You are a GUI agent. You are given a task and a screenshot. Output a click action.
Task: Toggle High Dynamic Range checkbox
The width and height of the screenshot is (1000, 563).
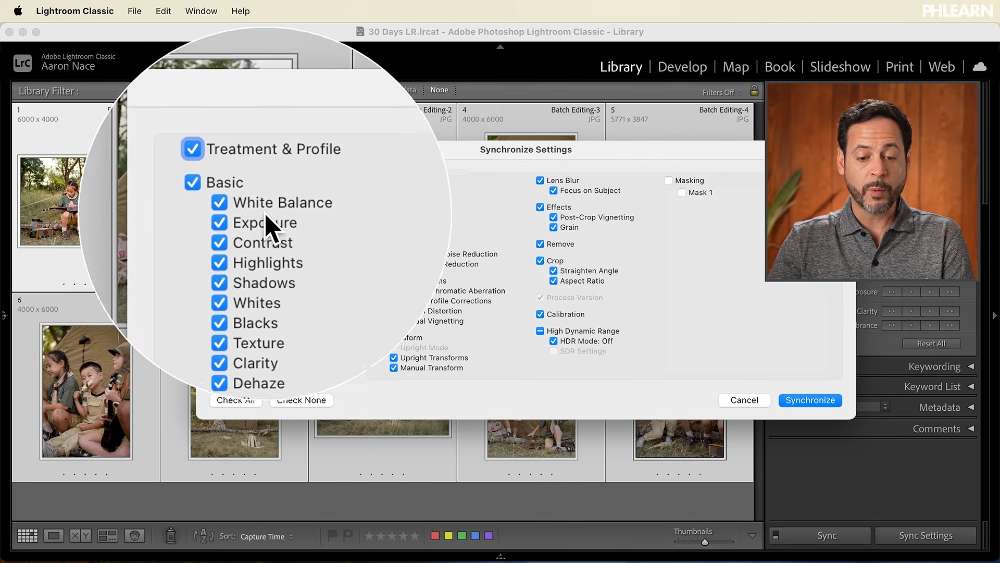click(x=540, y=331)
